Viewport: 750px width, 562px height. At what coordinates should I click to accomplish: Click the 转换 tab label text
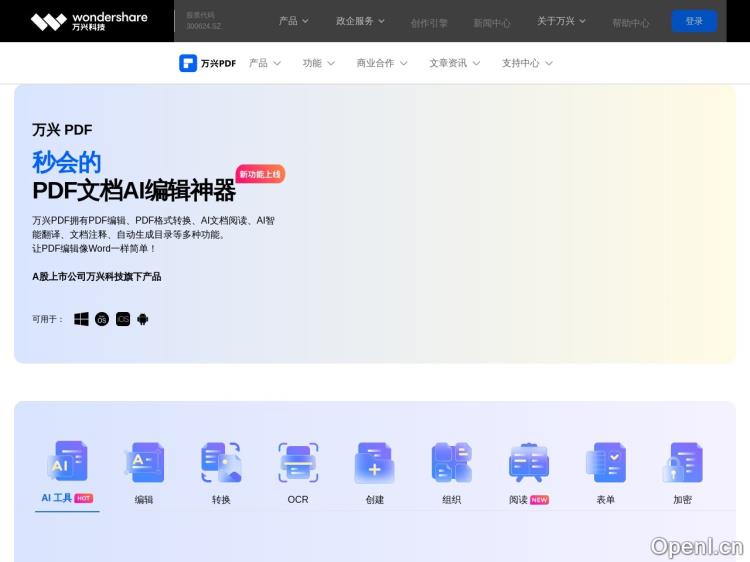click(x=221, y=500)
